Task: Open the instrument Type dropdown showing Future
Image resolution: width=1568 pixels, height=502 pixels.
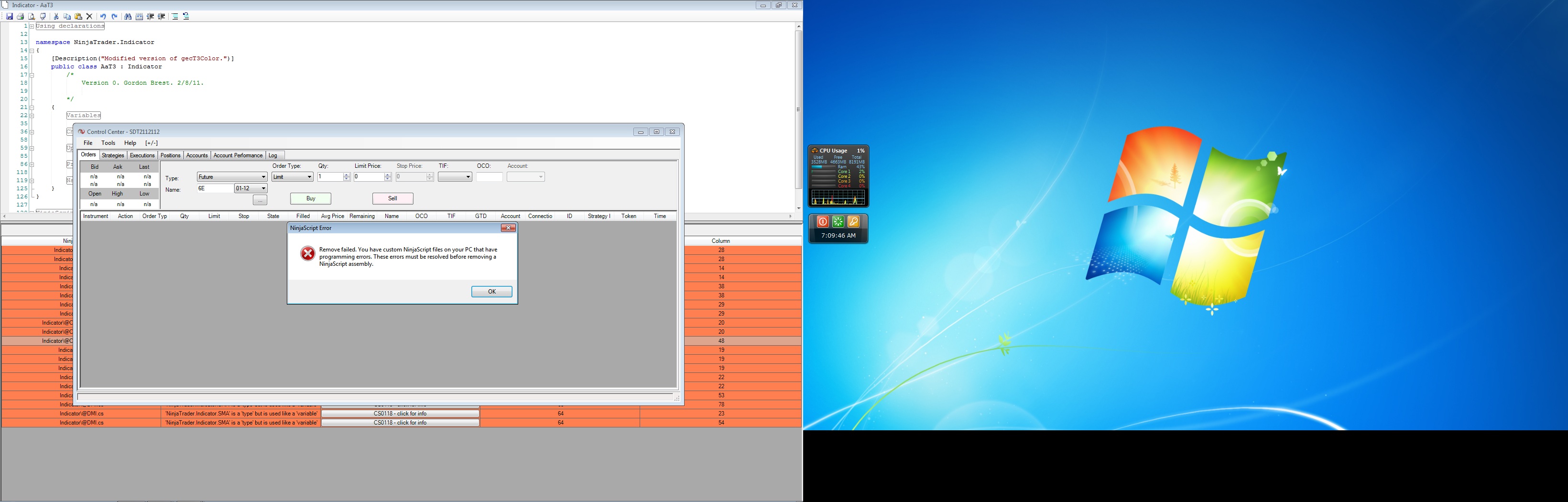Action: click(232, 177)
